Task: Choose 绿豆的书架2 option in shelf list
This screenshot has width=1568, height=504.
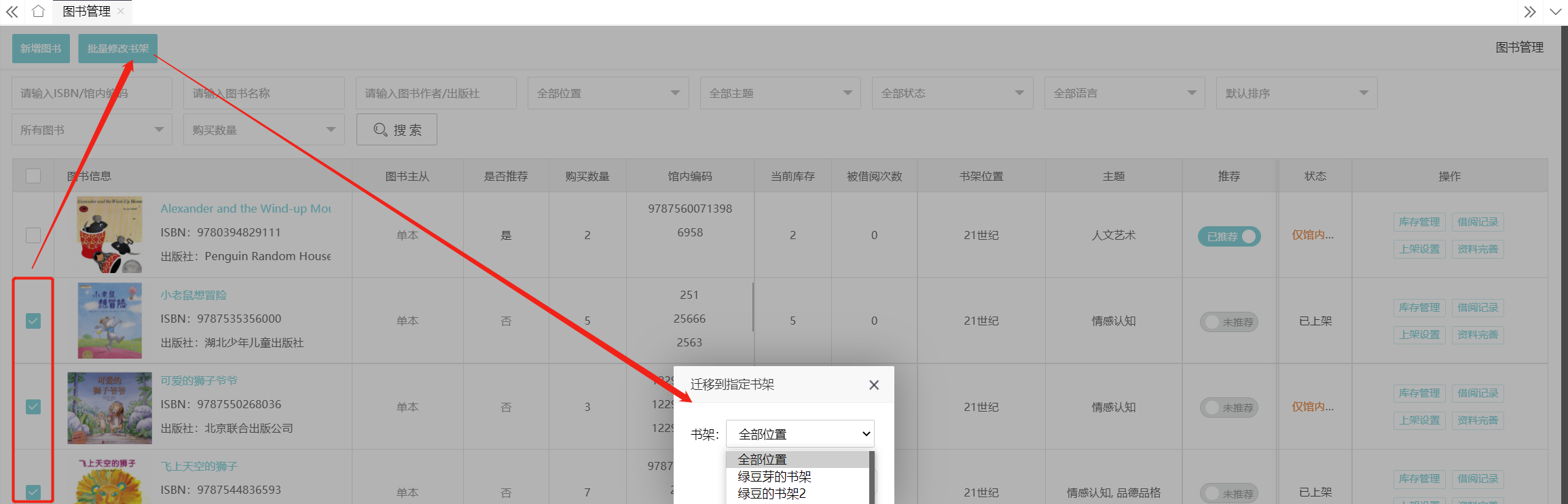Action: click(797, 494)
